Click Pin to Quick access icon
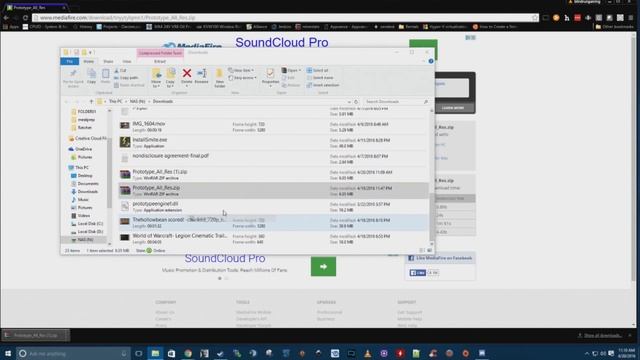This screenshot has height=360, width=640. 73,78
